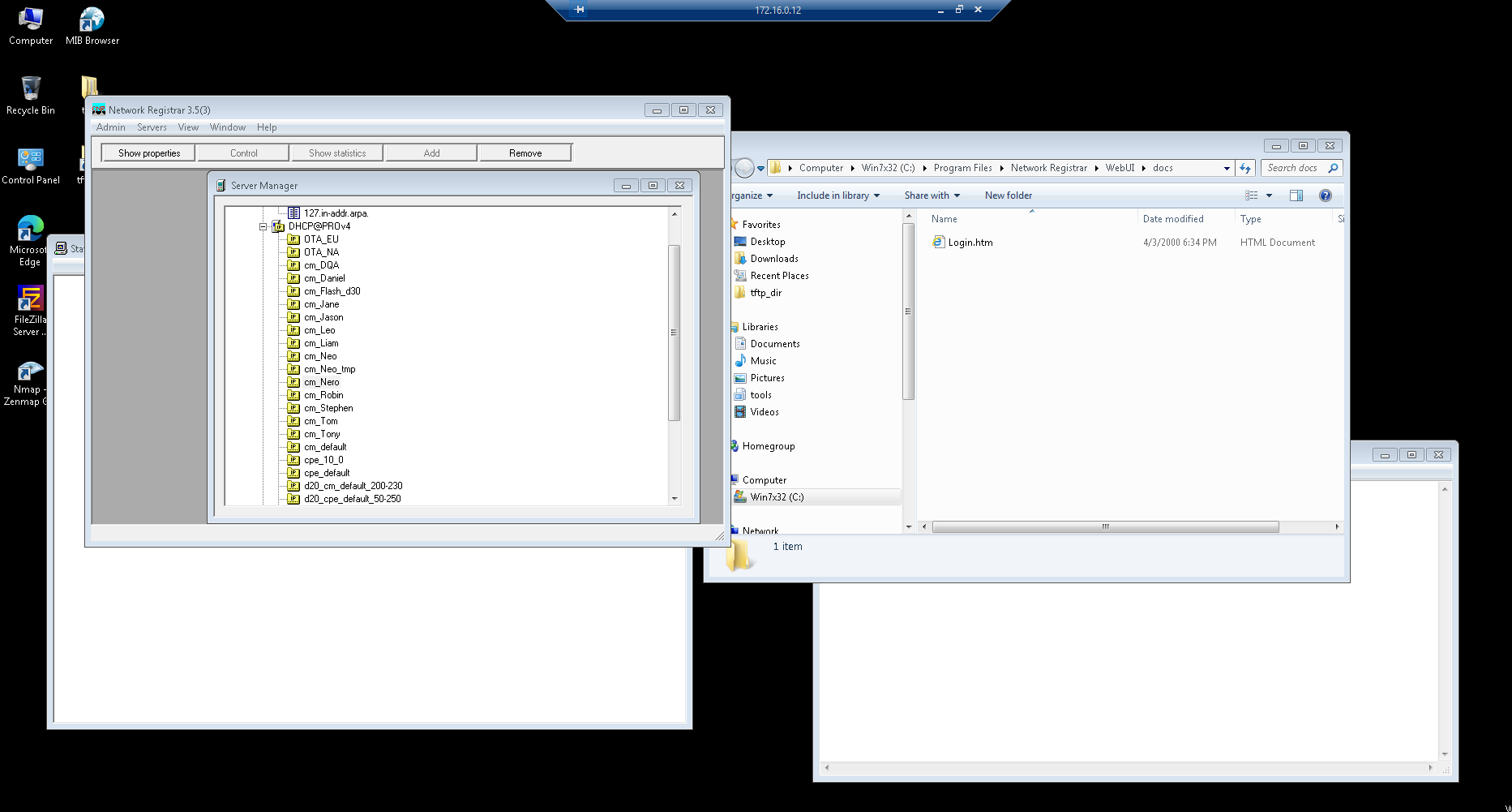Click the Explorer refresh address icon

(x=1245, y=168)
